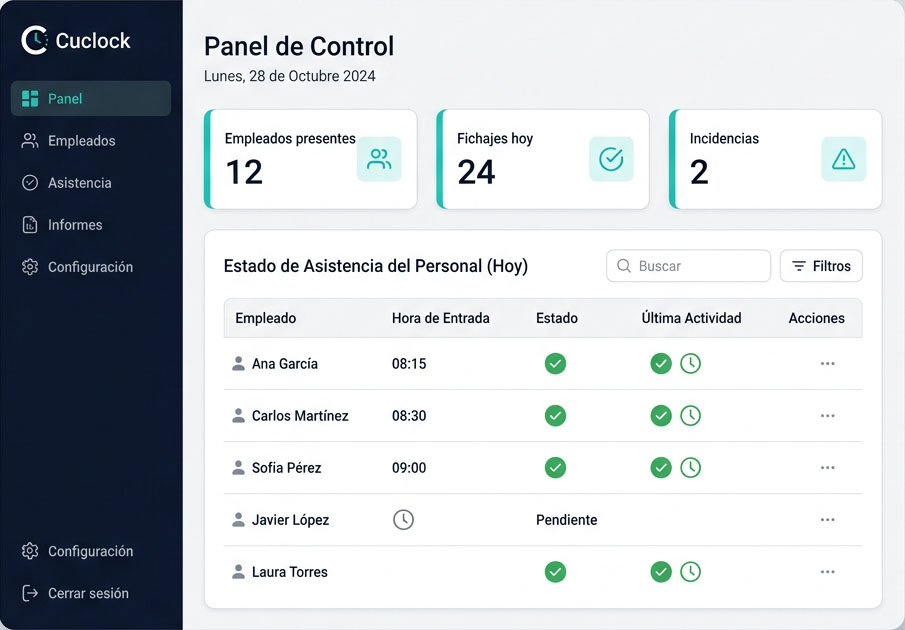
Task: Toggle Sofia Pérez's clock activity indicator
Action: 690,467
